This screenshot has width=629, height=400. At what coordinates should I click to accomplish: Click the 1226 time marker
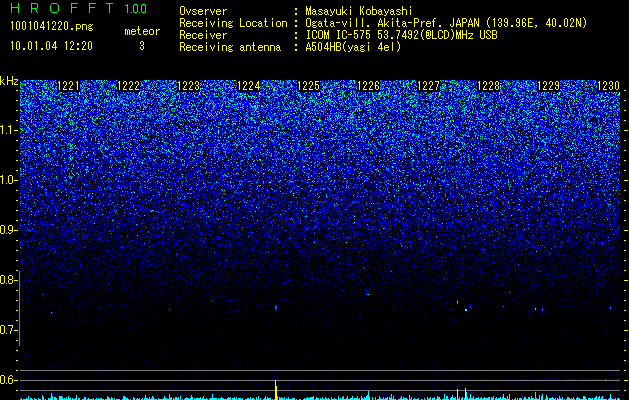[368, 86]
